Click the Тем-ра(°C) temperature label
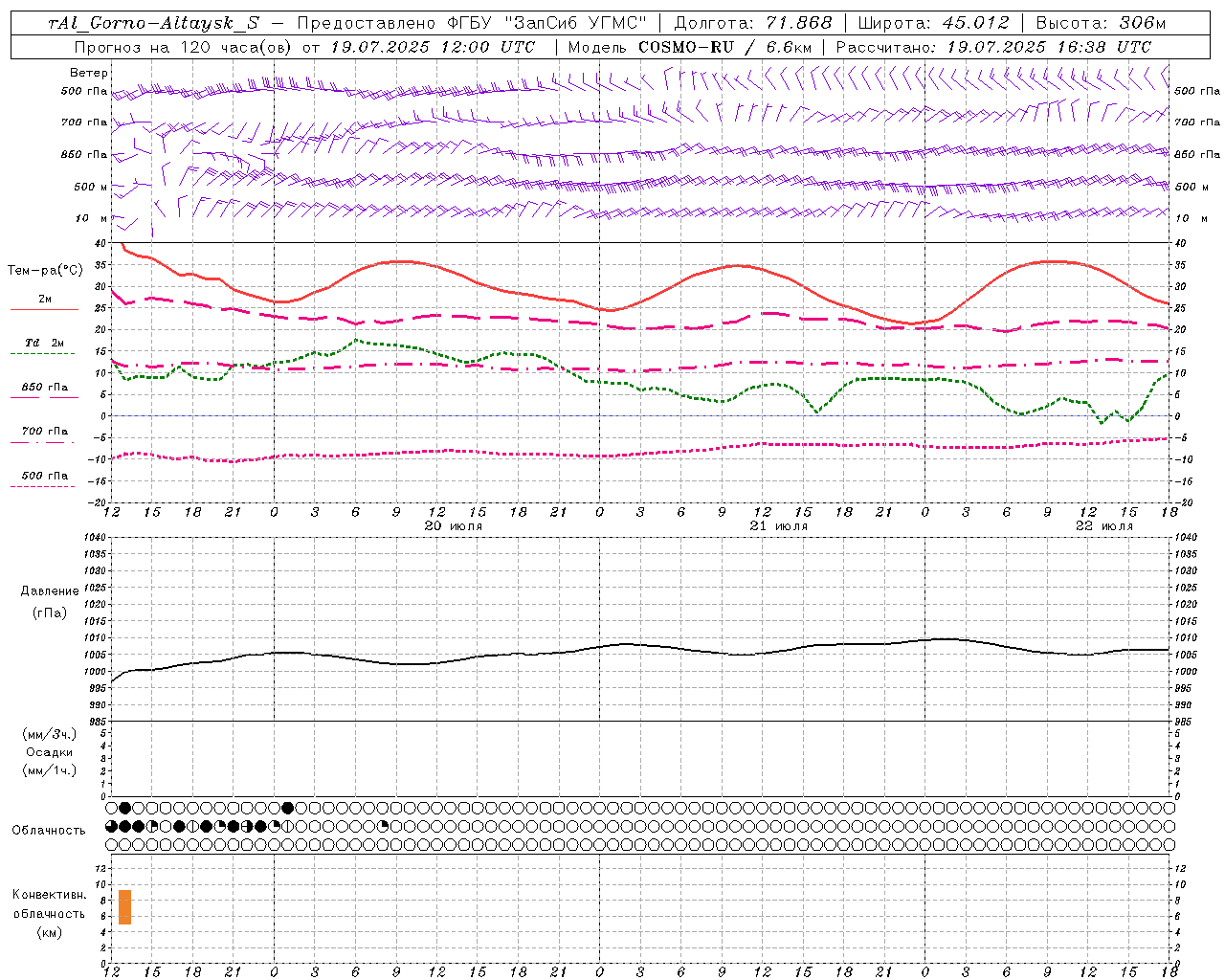 coord(45,271)
